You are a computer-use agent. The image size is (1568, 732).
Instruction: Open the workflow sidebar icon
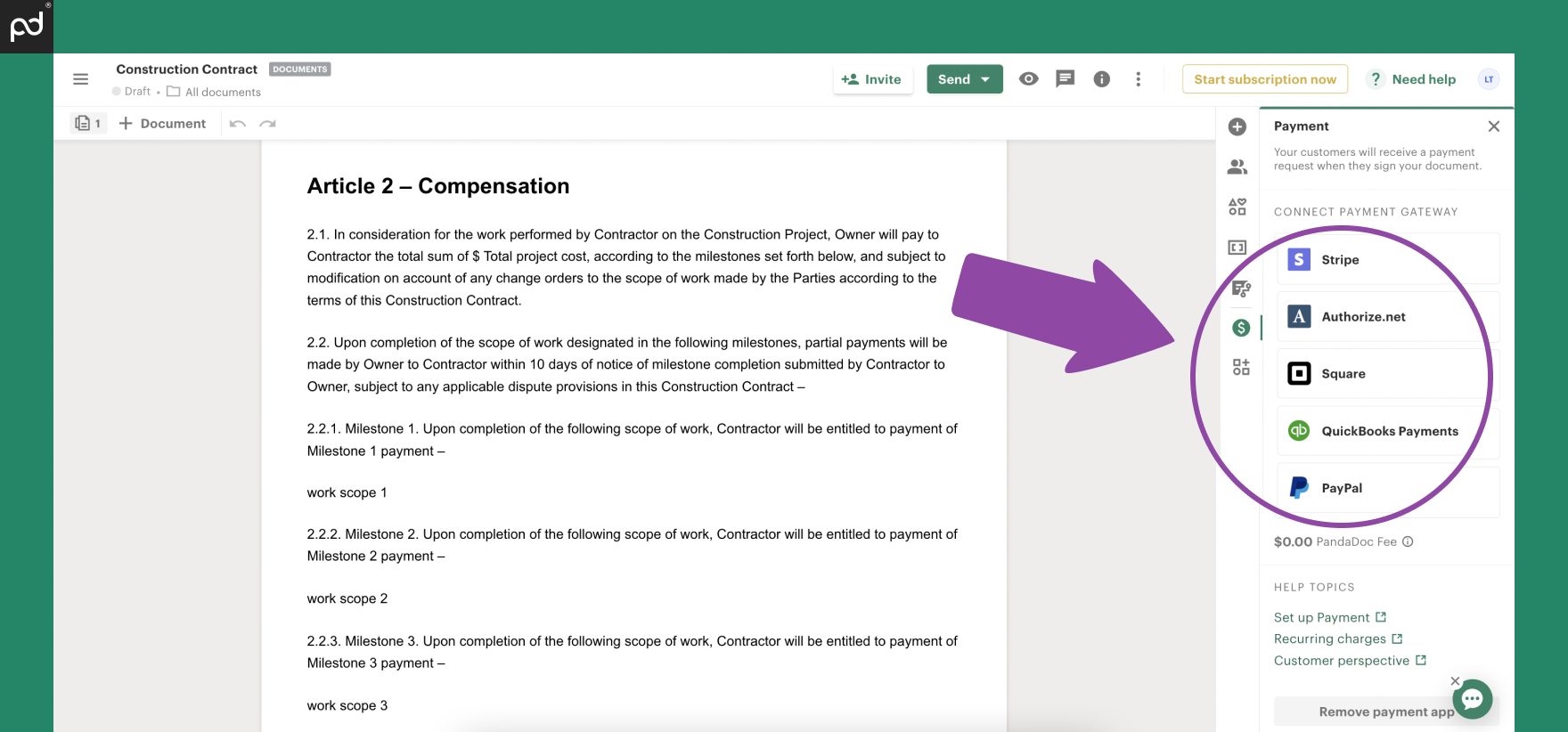tap(1240, 288)
